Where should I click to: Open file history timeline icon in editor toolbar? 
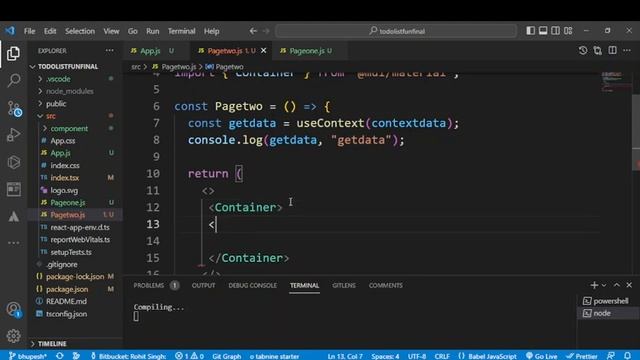[583, 50]
